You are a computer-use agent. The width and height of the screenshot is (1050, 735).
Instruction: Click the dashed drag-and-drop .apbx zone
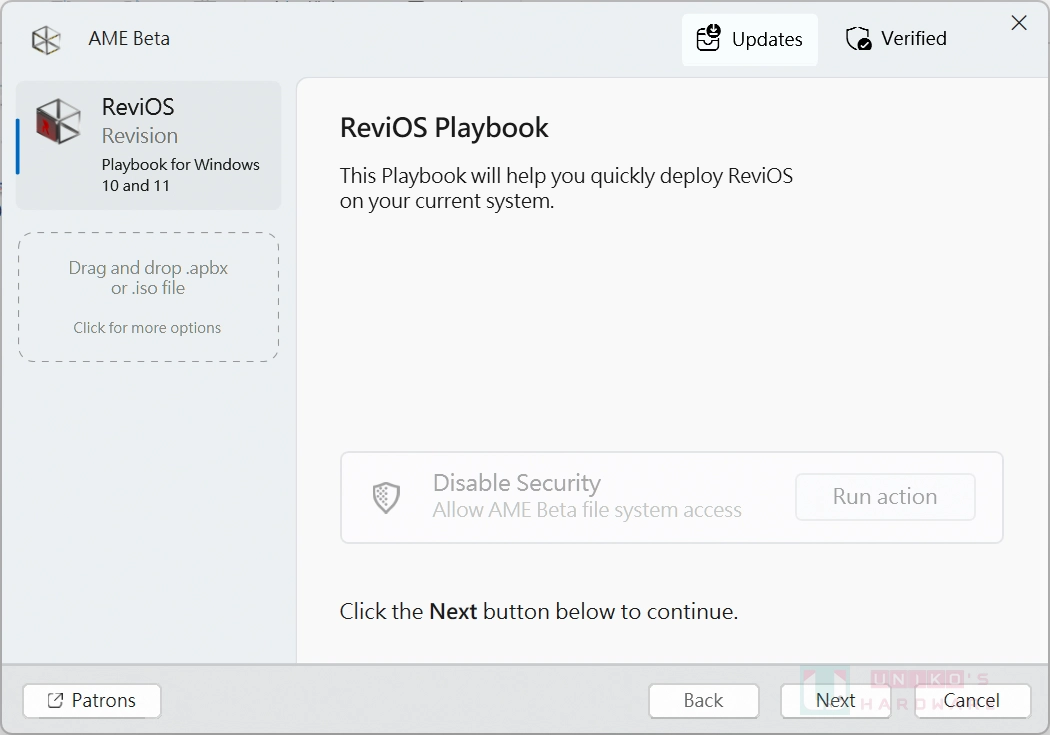click(147, 296)
